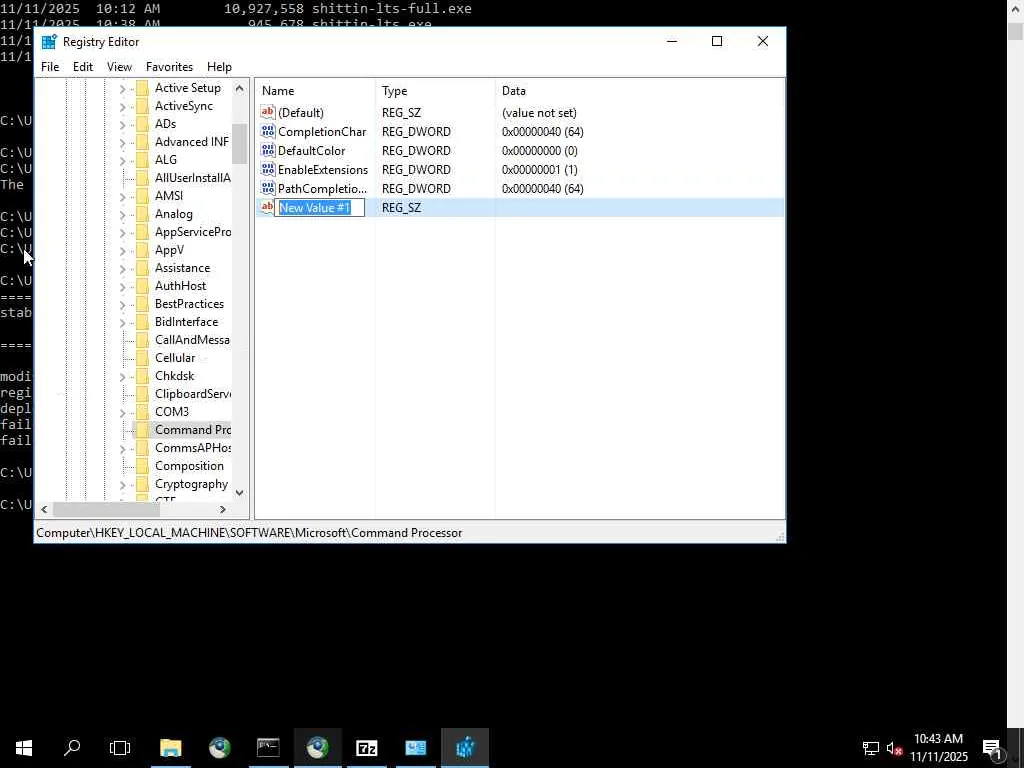This screenshot has width=1024, height=768.
Task: Expand the ActiveSync key
Action: point(123,106)
